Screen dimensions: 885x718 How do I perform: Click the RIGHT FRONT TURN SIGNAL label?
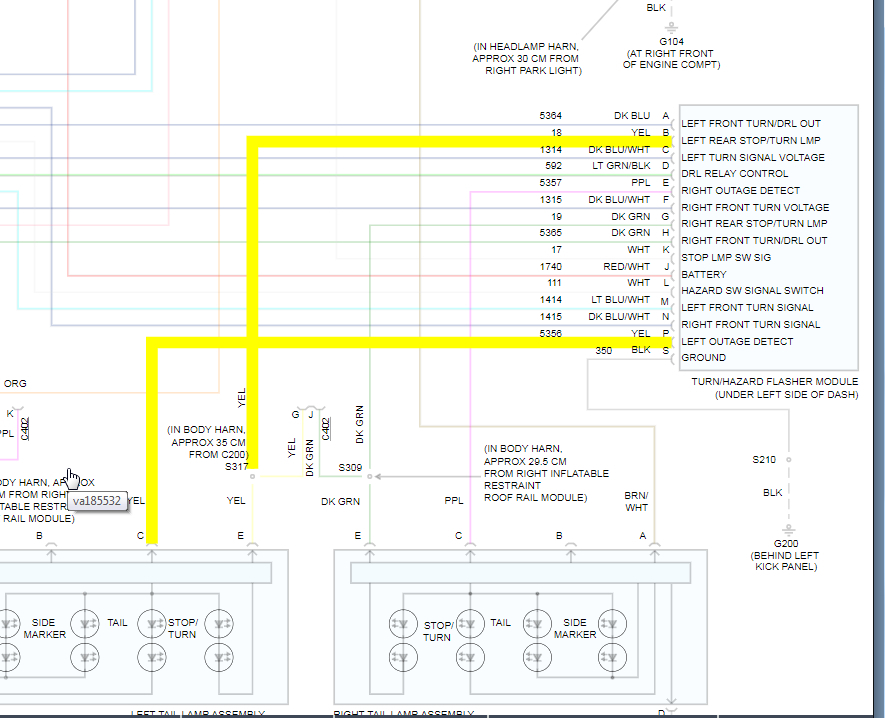click(x=751, y=325)
